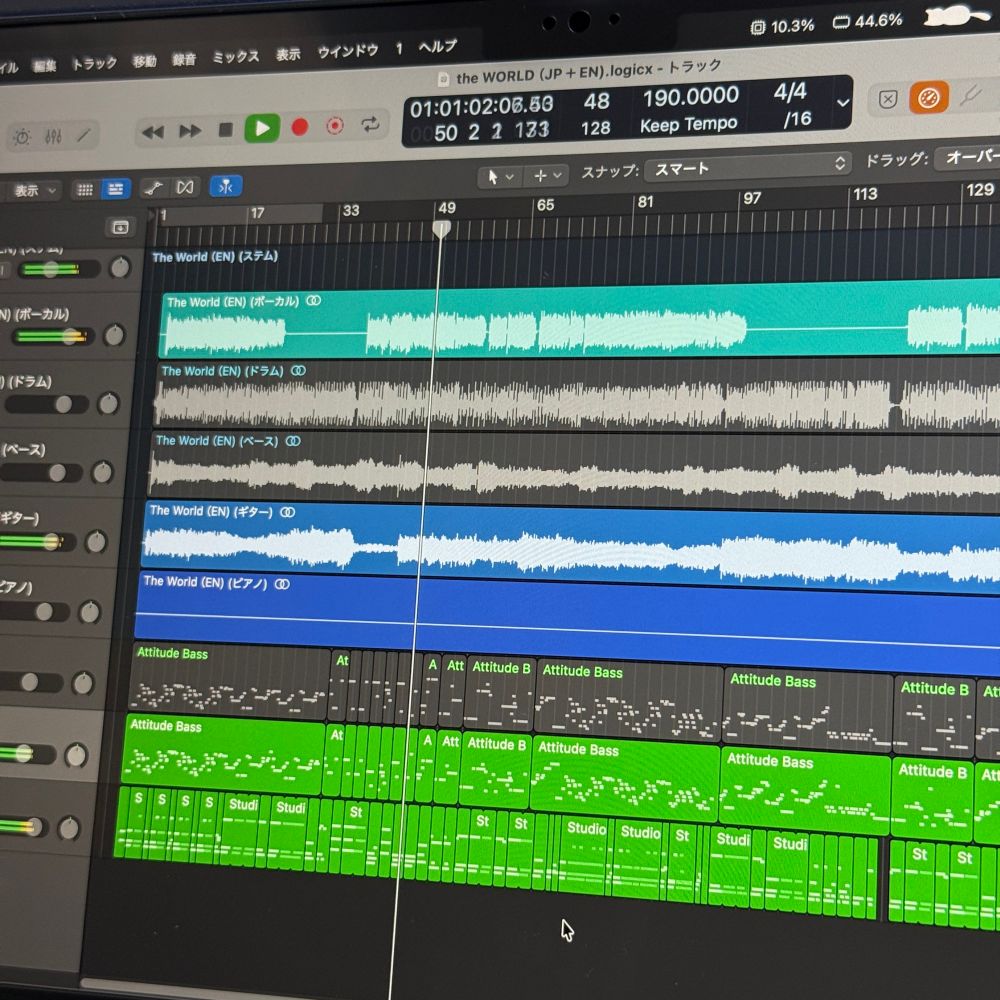Open the Mixer faders icon
Screen dimensions: 1000x1000
pos(54,136)
